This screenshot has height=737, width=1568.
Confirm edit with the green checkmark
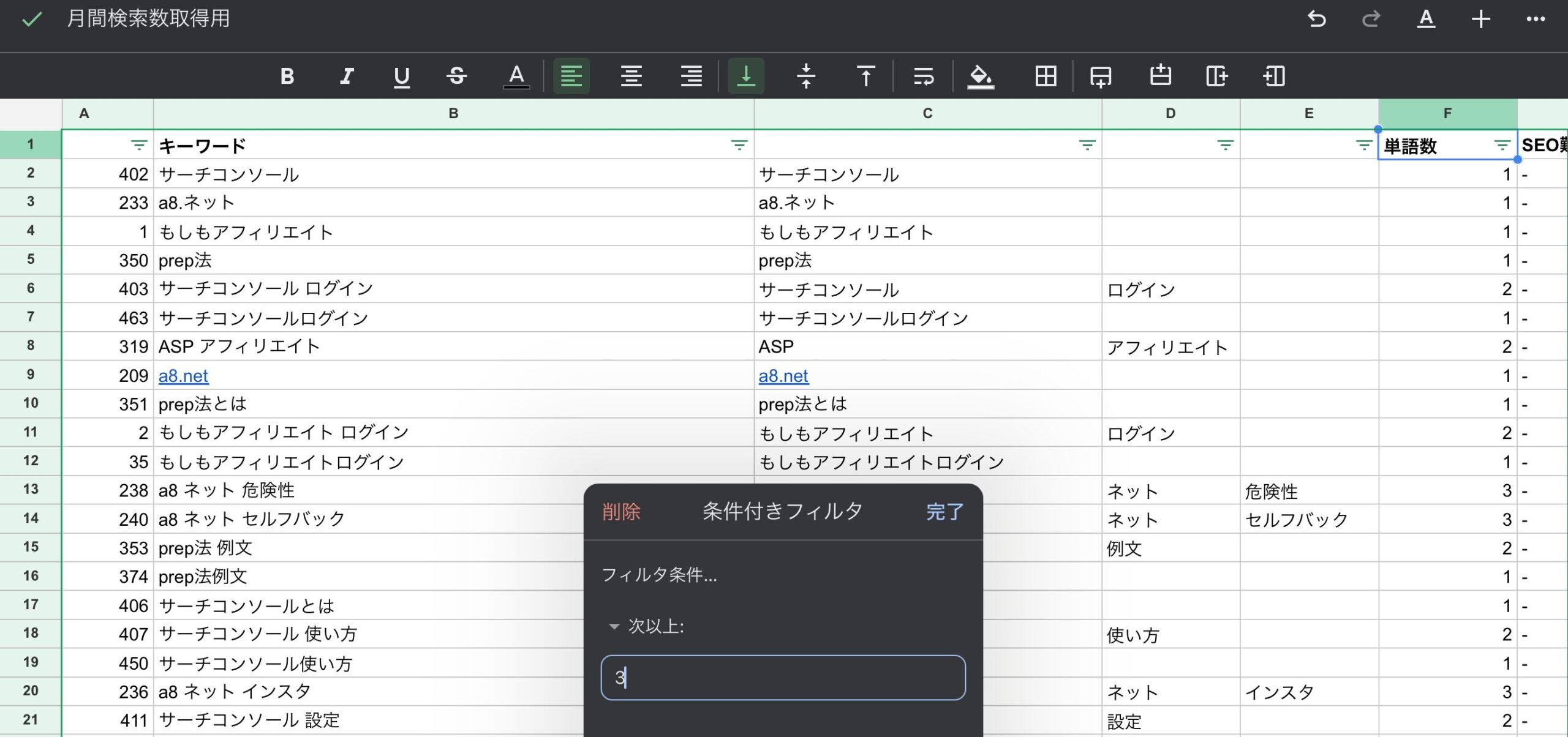(31, 19)
